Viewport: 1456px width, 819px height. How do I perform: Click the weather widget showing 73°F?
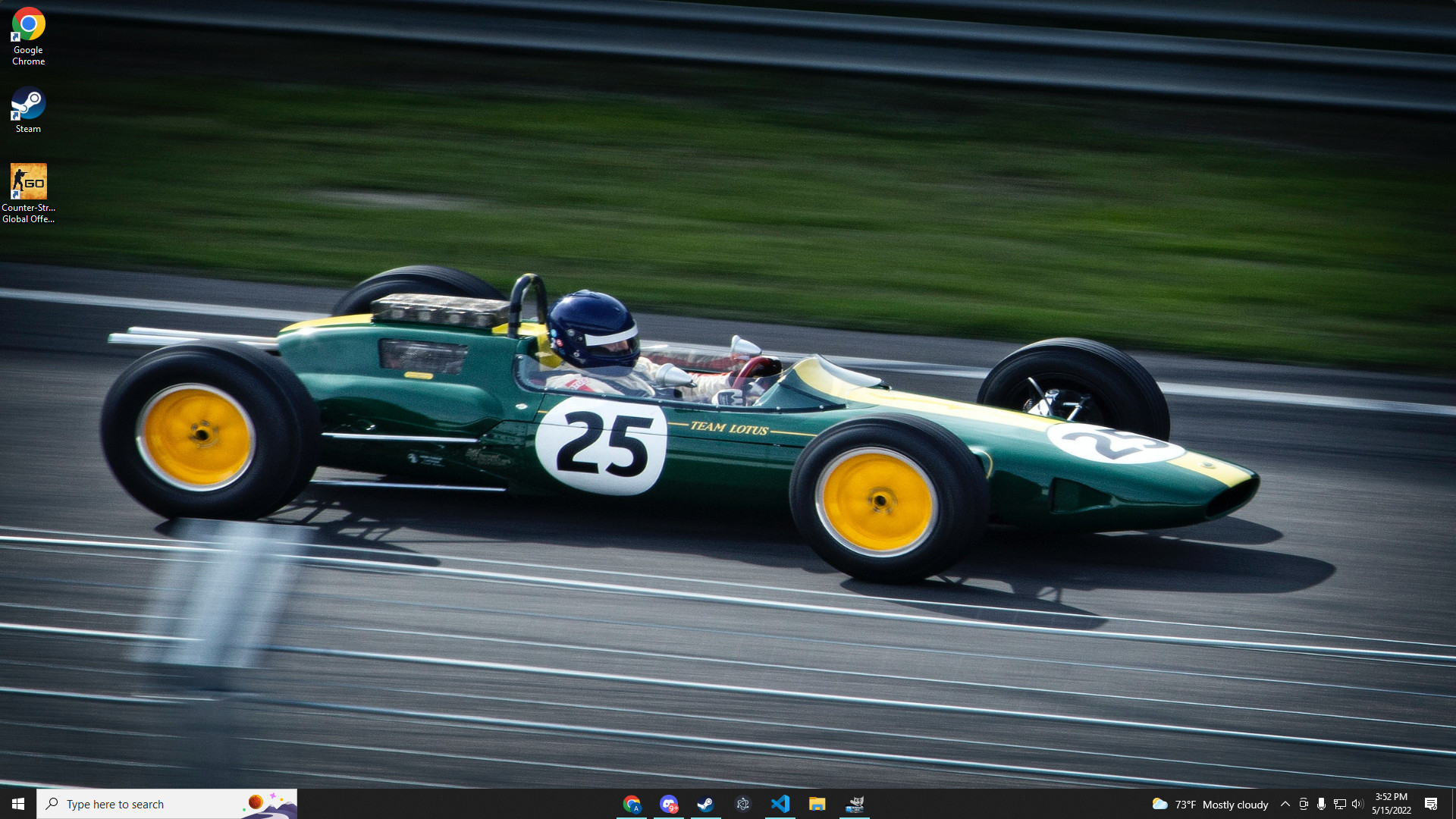coord(1209,804)
